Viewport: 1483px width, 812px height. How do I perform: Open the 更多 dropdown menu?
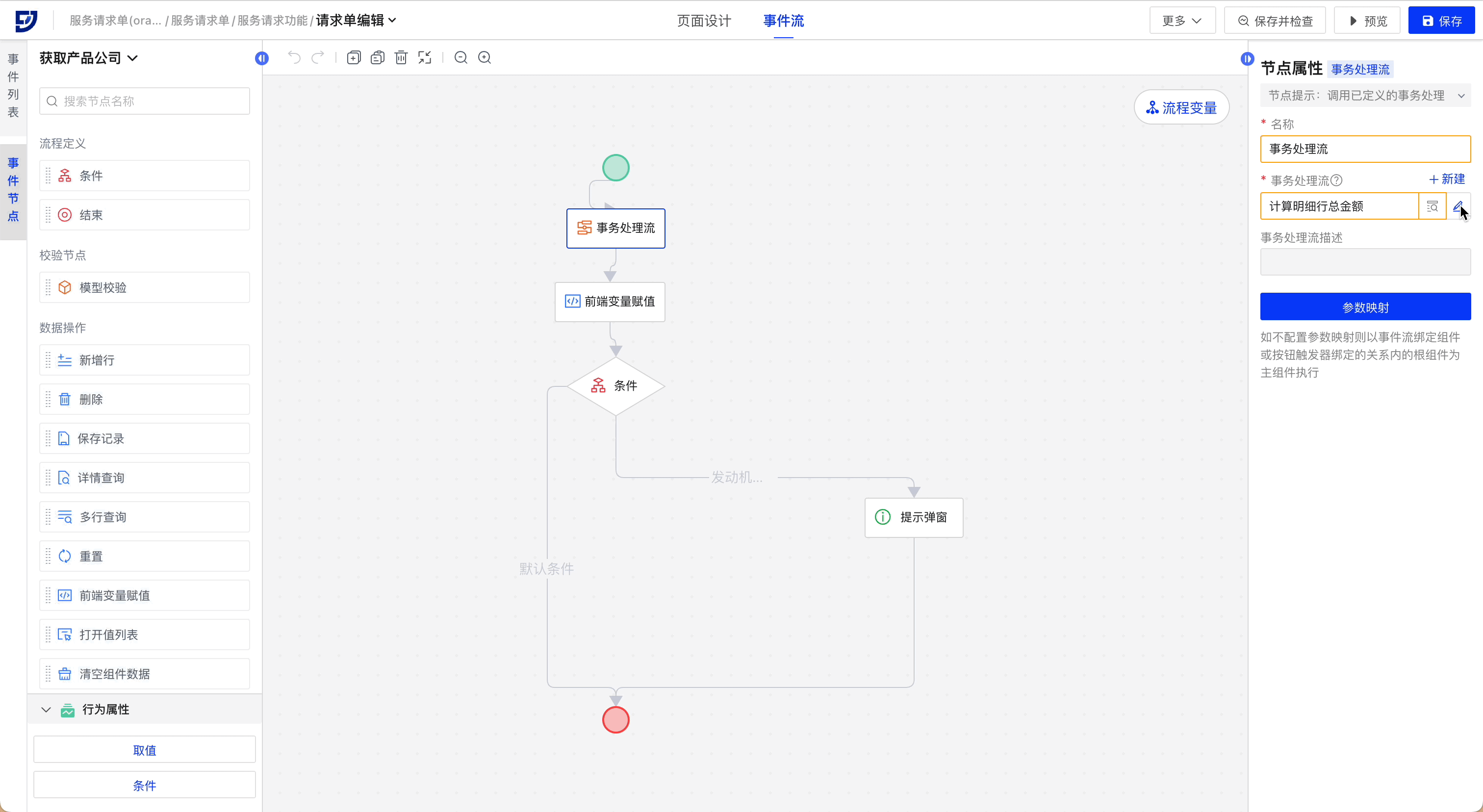click(1182, 21)
